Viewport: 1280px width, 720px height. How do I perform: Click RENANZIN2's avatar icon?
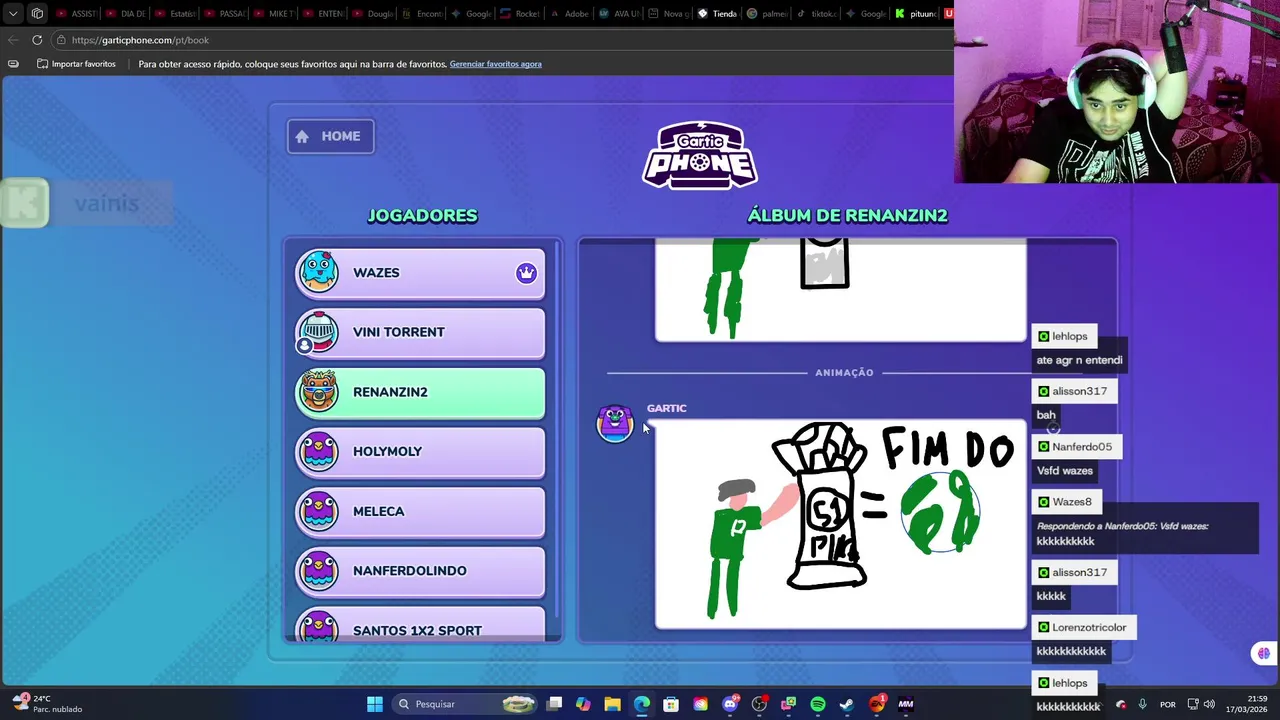tap(319, 391)
